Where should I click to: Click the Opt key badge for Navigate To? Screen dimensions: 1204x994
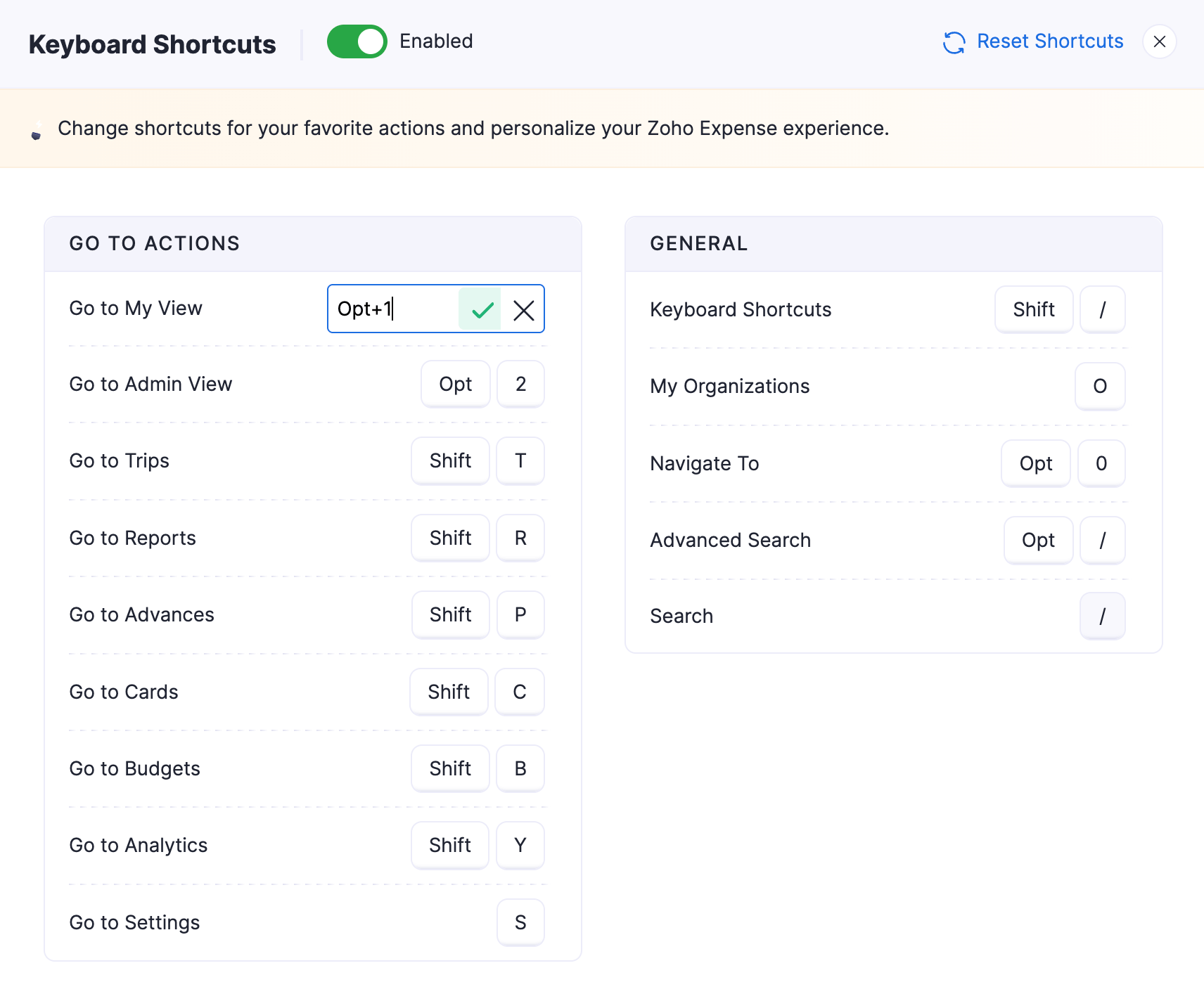tap(1036, 463)
